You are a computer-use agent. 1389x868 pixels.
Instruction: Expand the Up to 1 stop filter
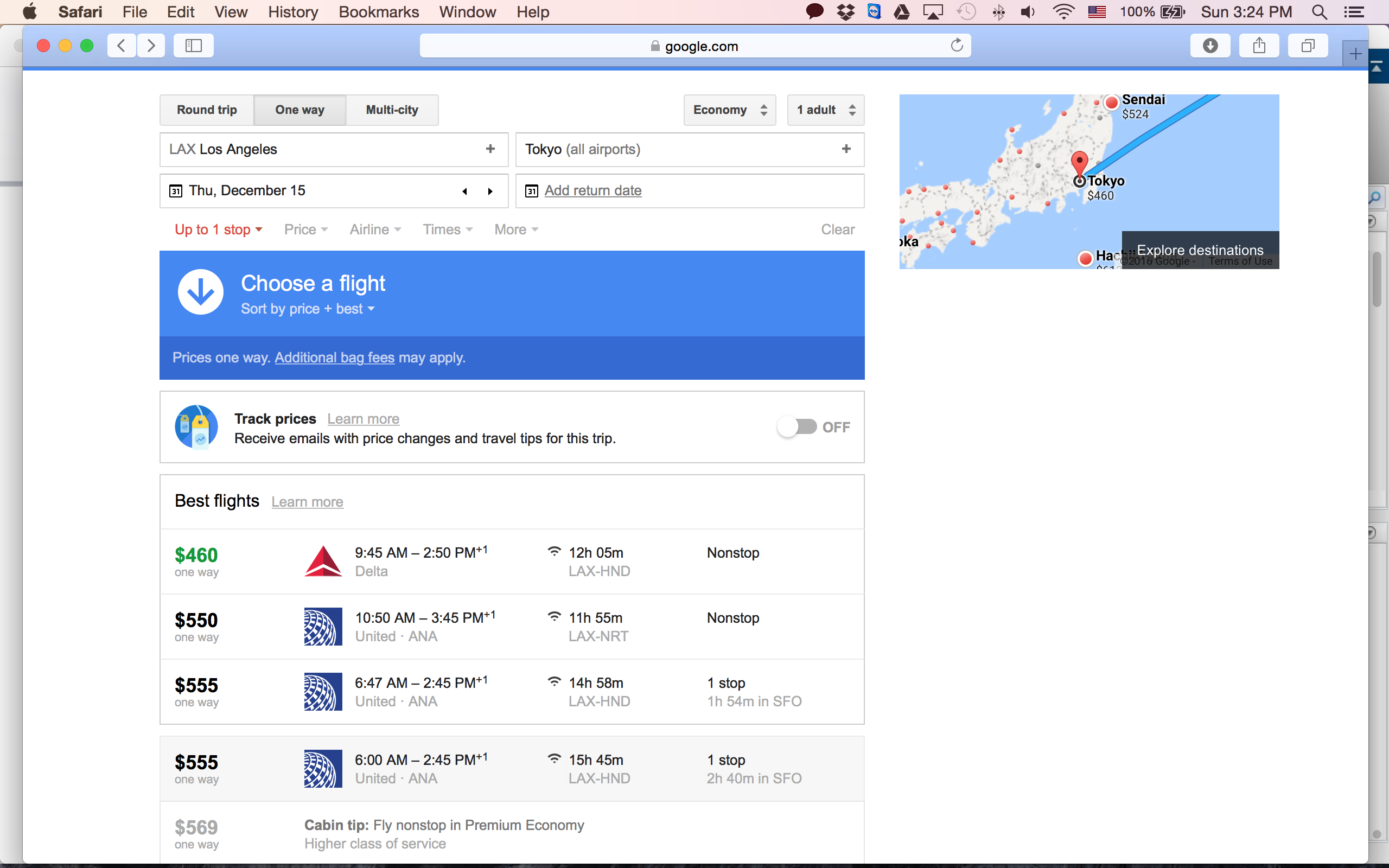click(x=219, y=229)
